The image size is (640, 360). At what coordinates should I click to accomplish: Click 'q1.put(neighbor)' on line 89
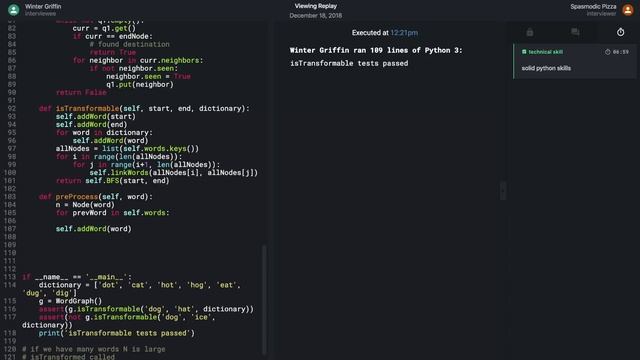coord(140,84)
